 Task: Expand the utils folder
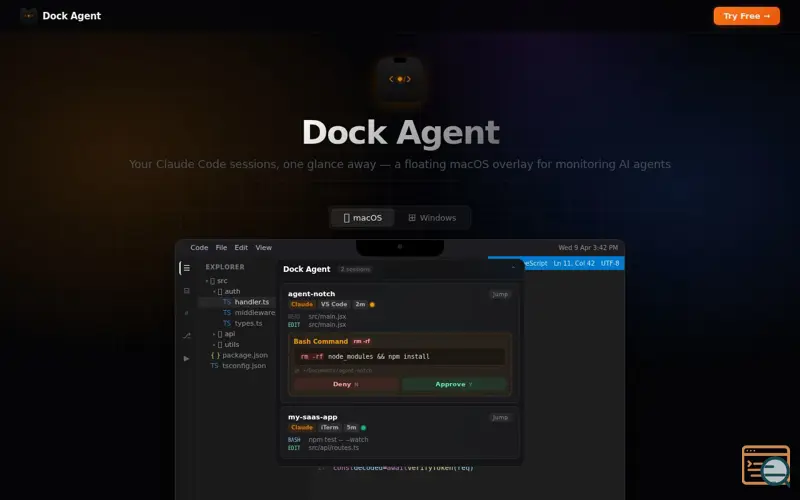coord(226,344)
